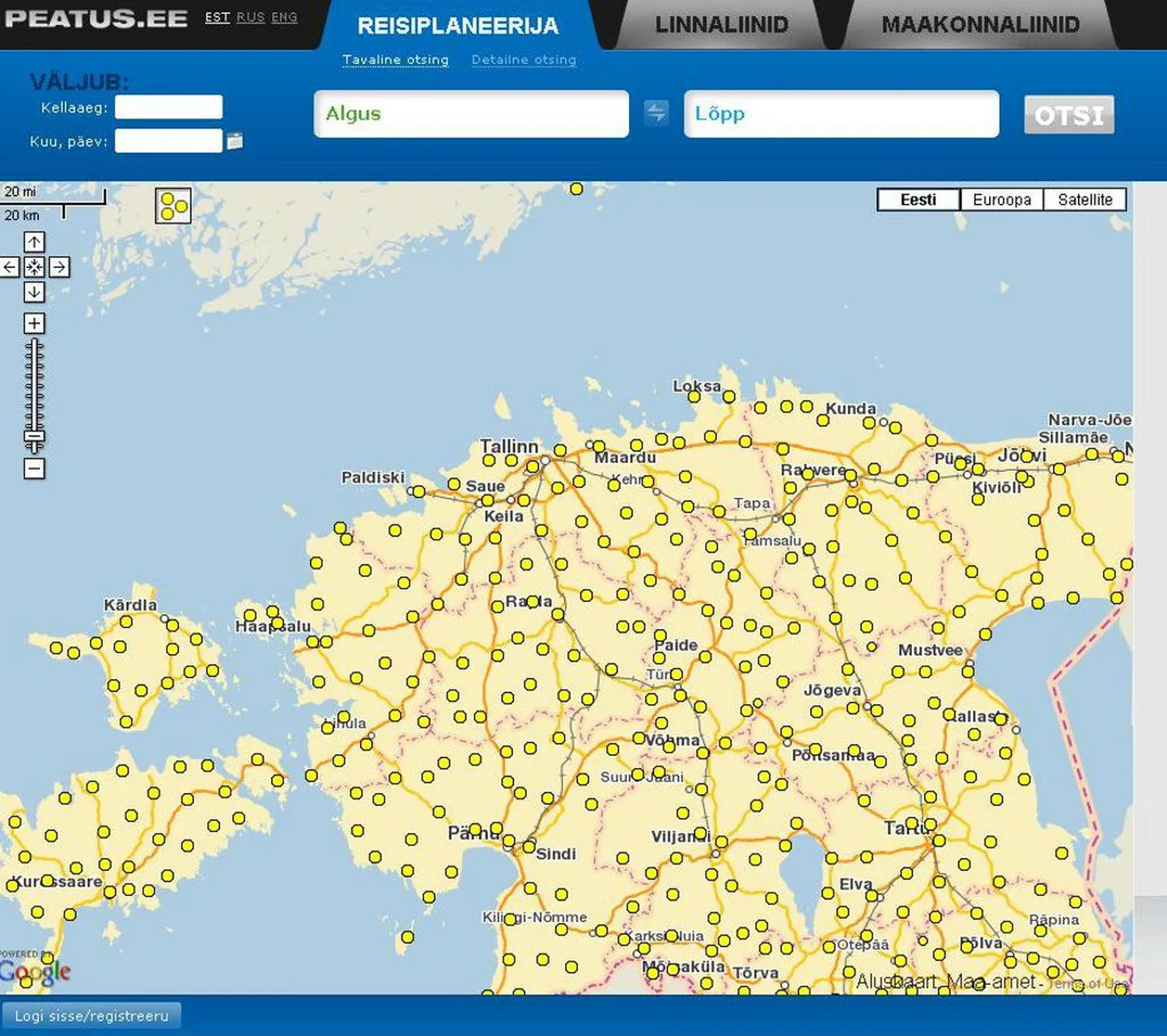Switch map to Euroopa view
1167x1036 pixels.
(x=1002, y=200)
